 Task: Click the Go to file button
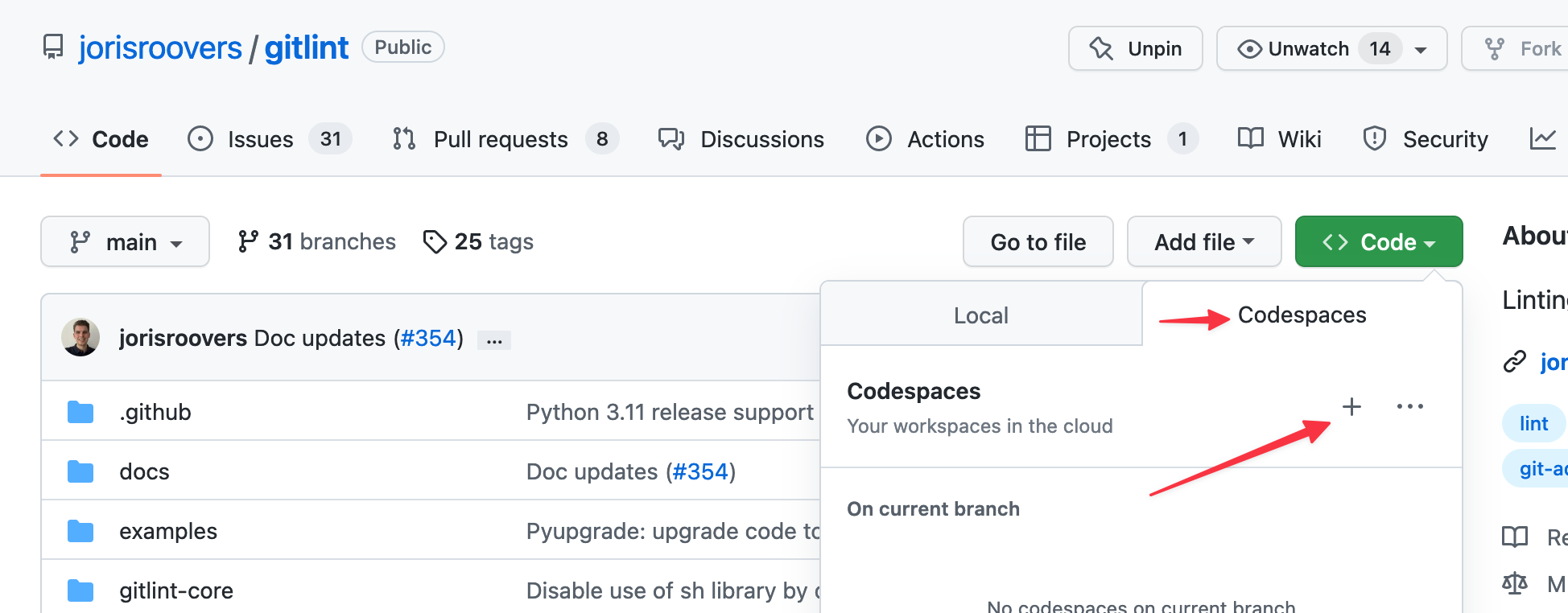coord(1038,241)
